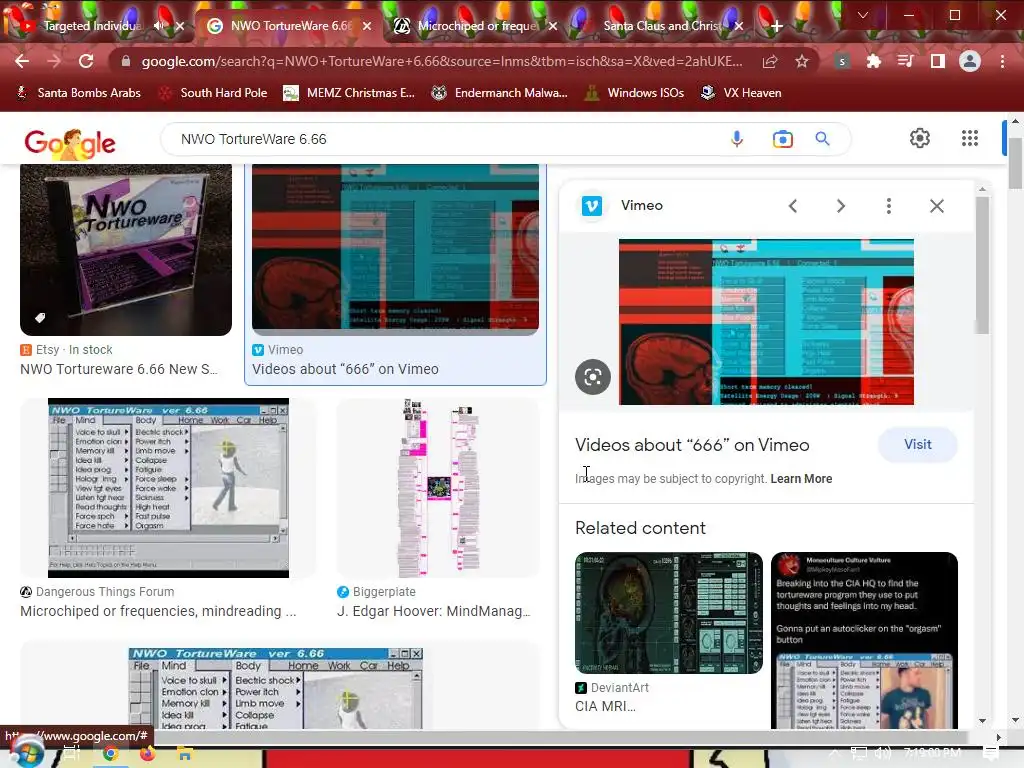Switch to the Microchiped or frequencies tab
This screenshot has width=1024, height=768.
coord(477,26)
